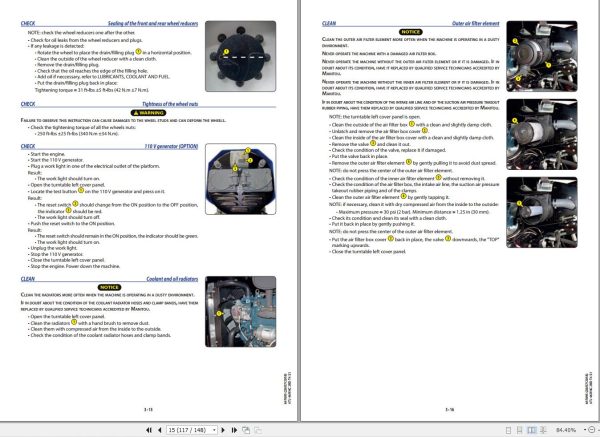Open the page number dropdown arrow

(x=214, y=430)
